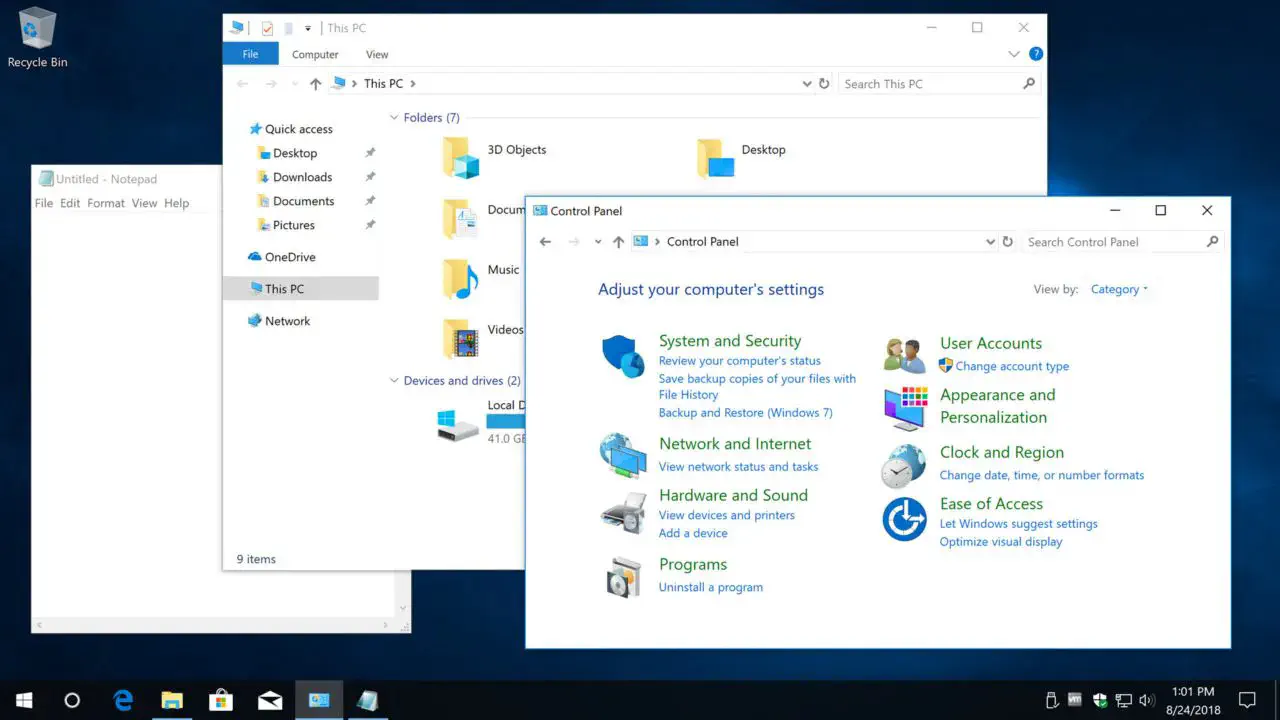Open File Explorer from the taskbar
Image resolution: width=1280 pixels, height=720 pixels.
point(172,700)
